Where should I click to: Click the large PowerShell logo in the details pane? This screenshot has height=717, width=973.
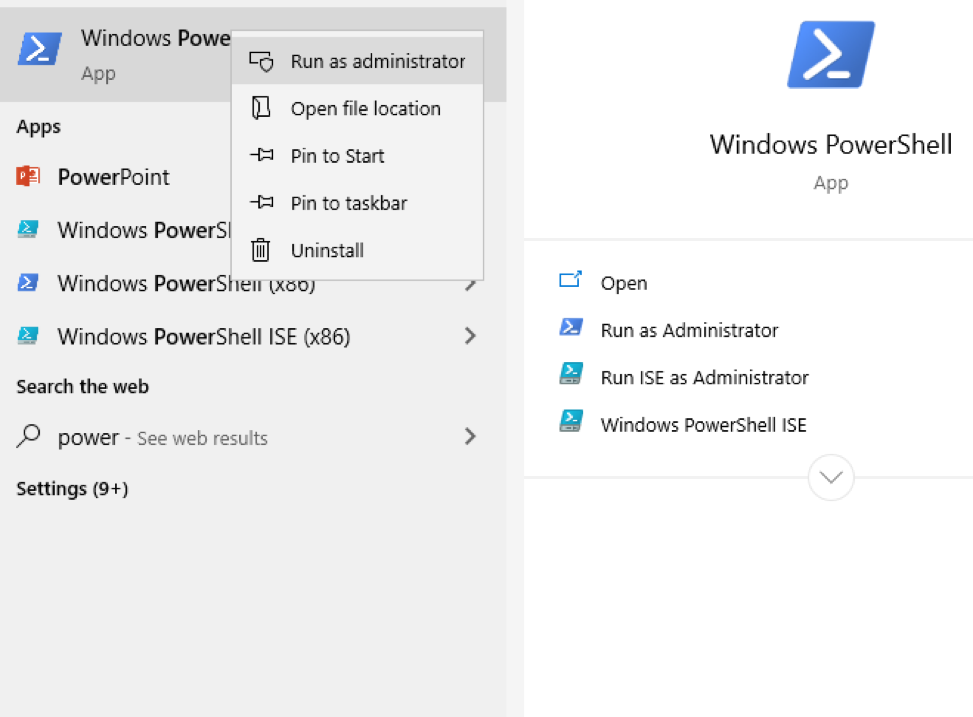point(831,55)
